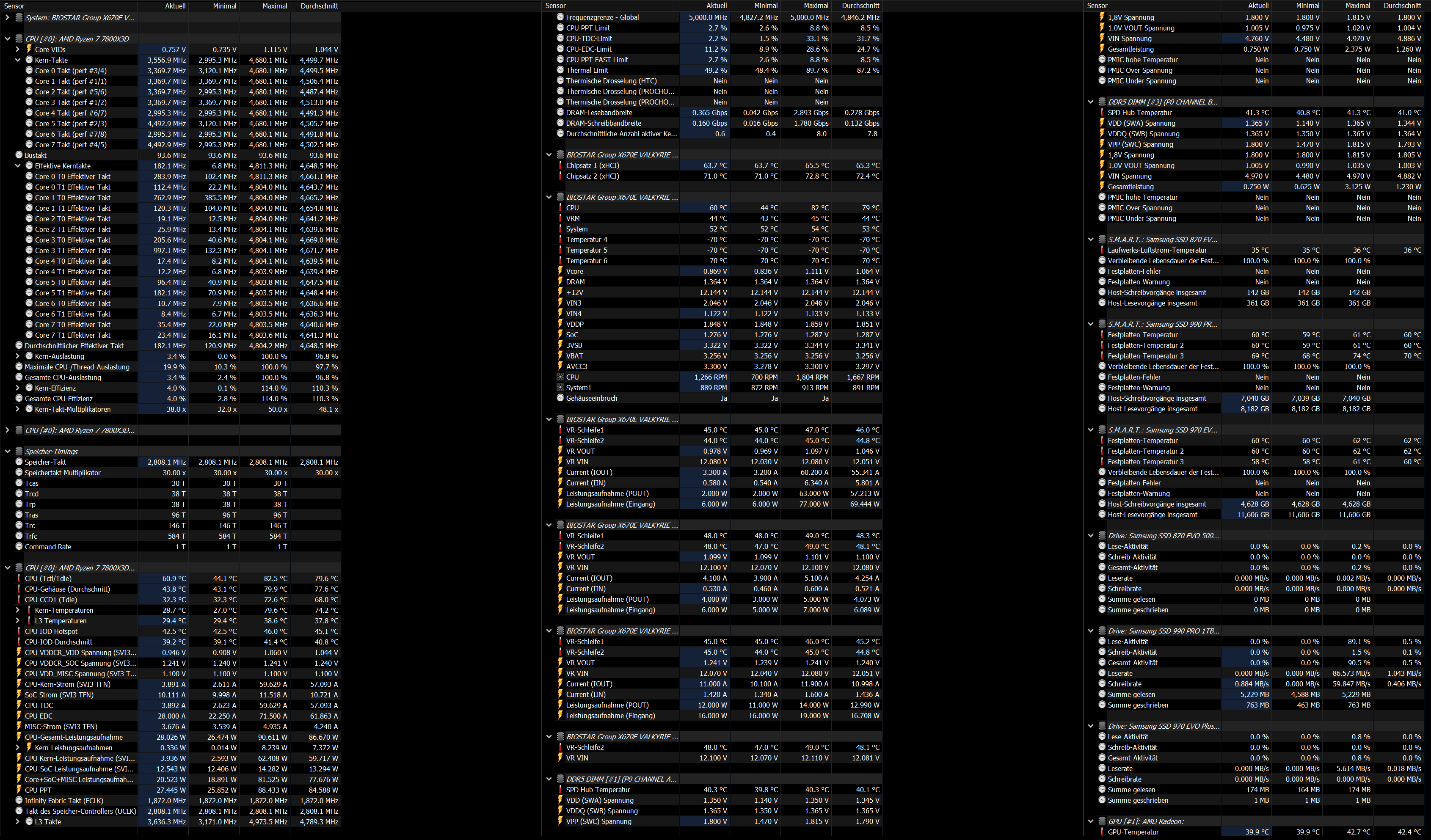Expand the System: BIOSTAR Group X670E section
Image resolution: width=1431 pixels, height=840 pixels.
pyautogui.click(x=7, y=18)
